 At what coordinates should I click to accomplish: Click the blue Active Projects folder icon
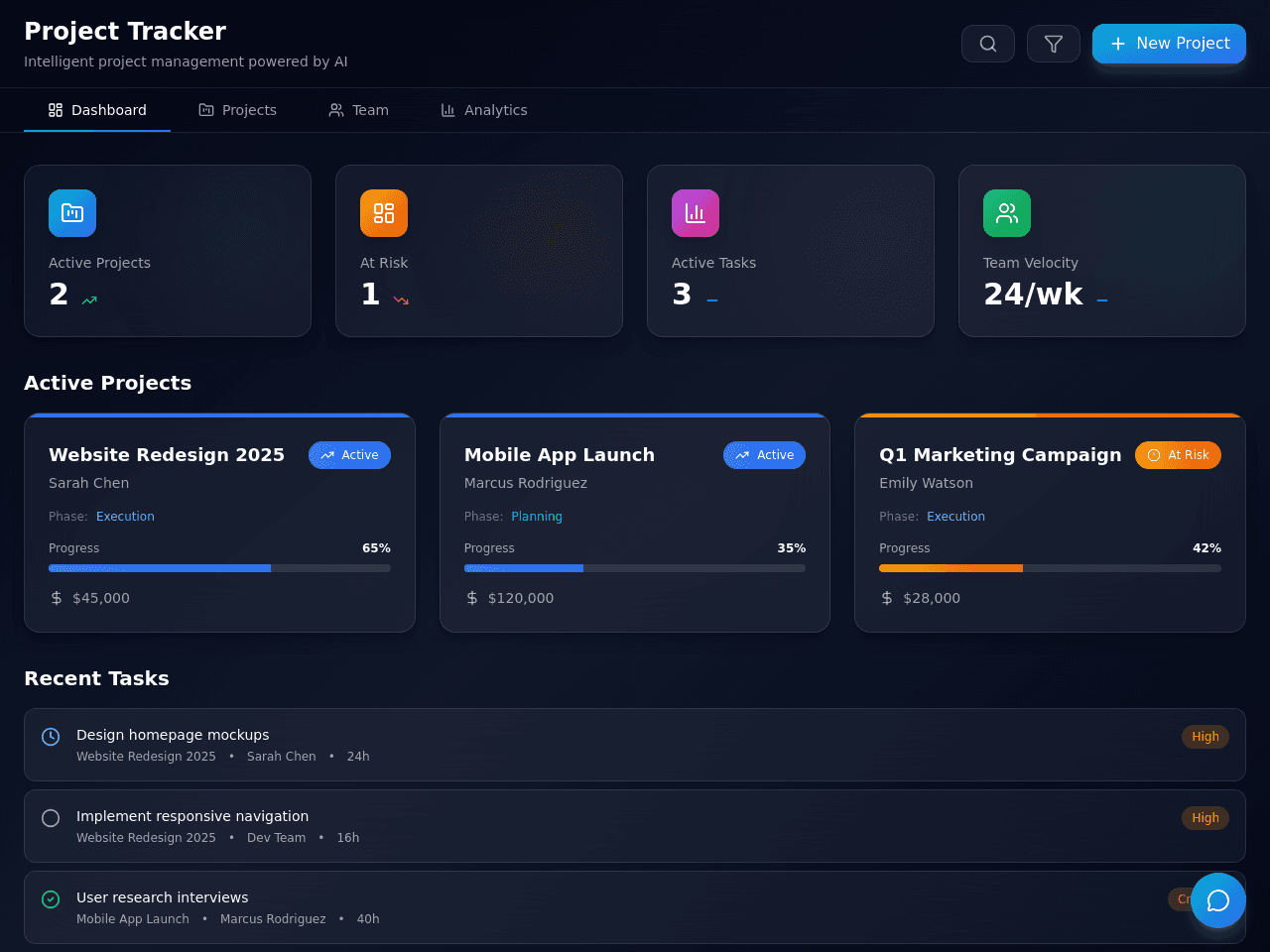[72, 213]
